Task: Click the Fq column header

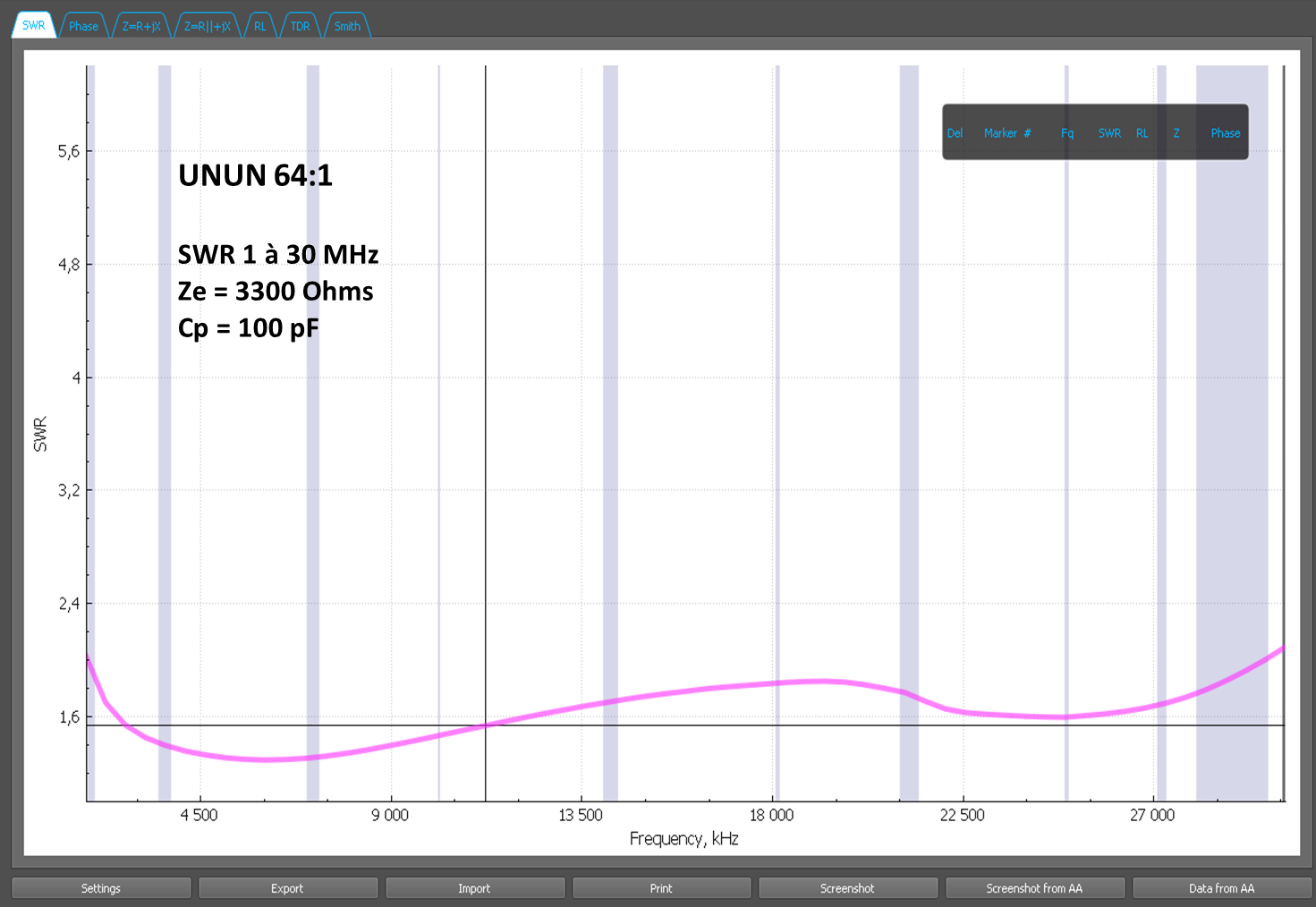Action: pyautogui.click(x=1067, y=133)
